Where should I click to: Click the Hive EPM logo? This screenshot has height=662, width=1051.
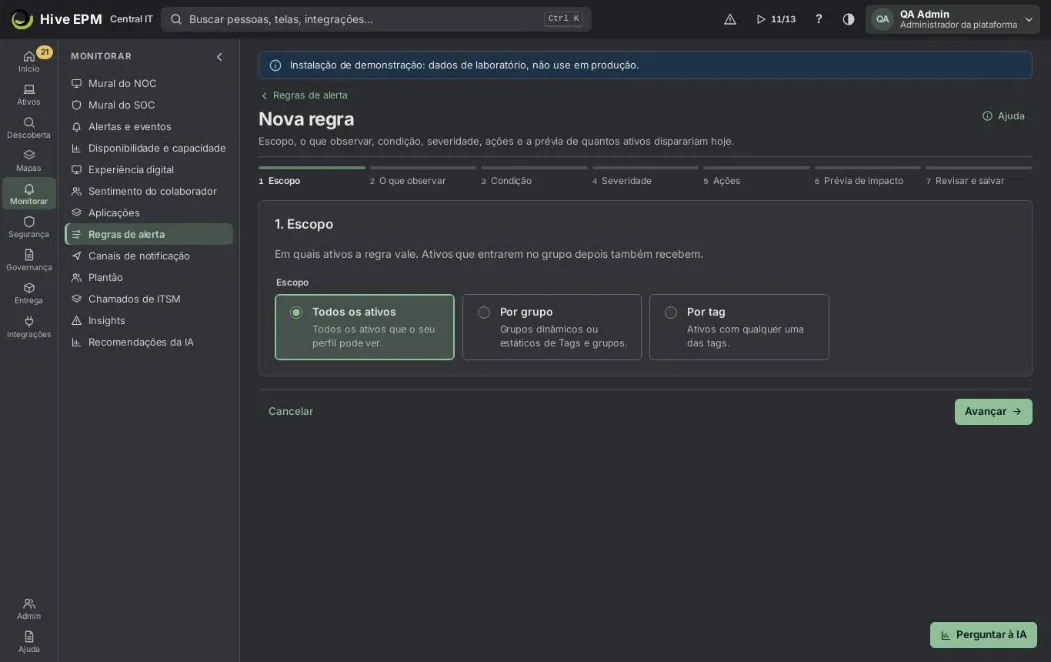pos(57,19)
